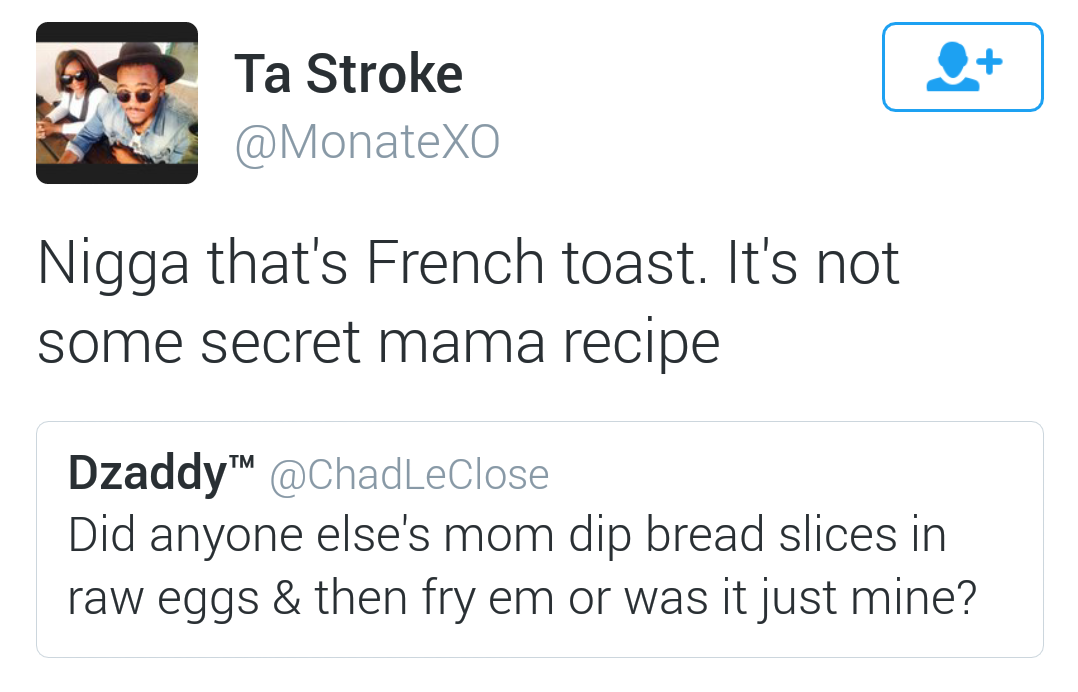Open the @MonateXO handle
The width and height of the screenshot is (1078, 692).
366,143
